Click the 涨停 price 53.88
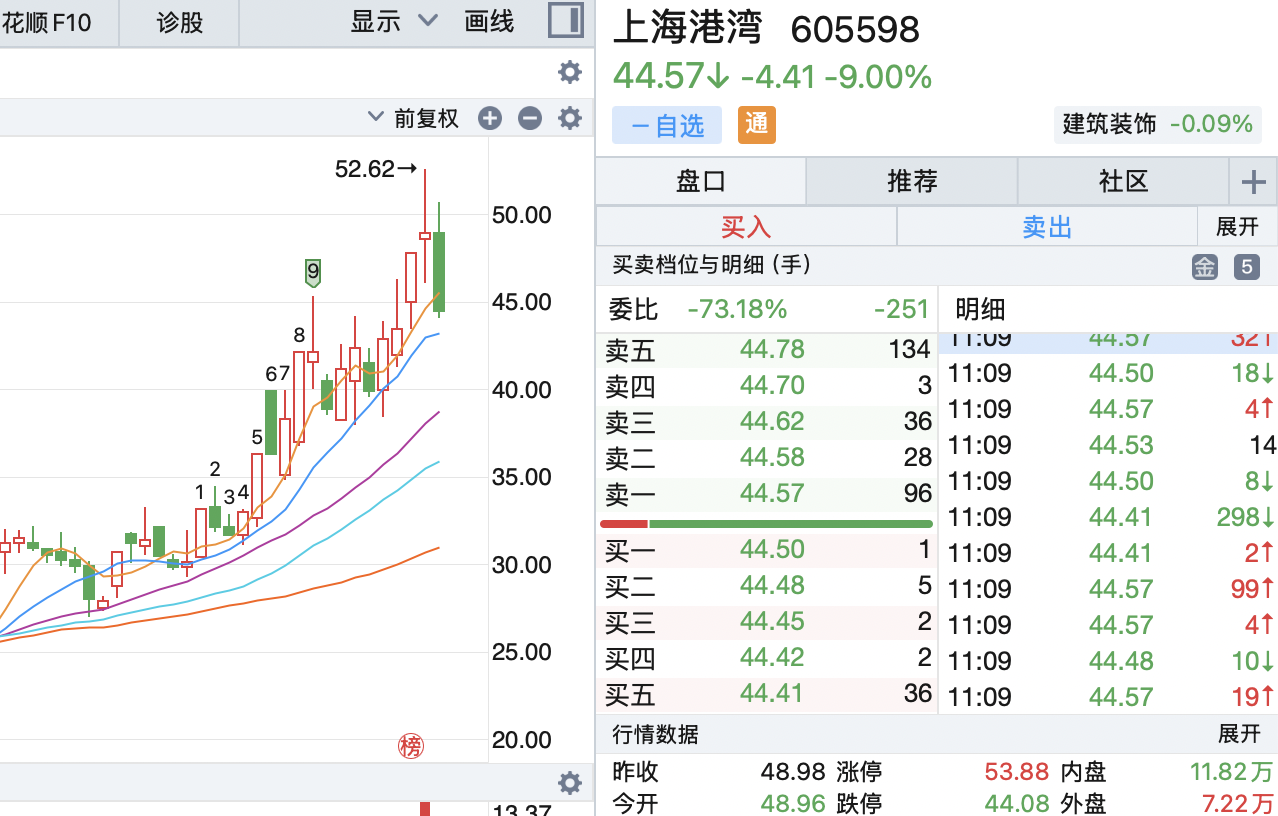The width and height of the screenshot is (1278, 816). pyautogui.click(x=1016, y=772)
